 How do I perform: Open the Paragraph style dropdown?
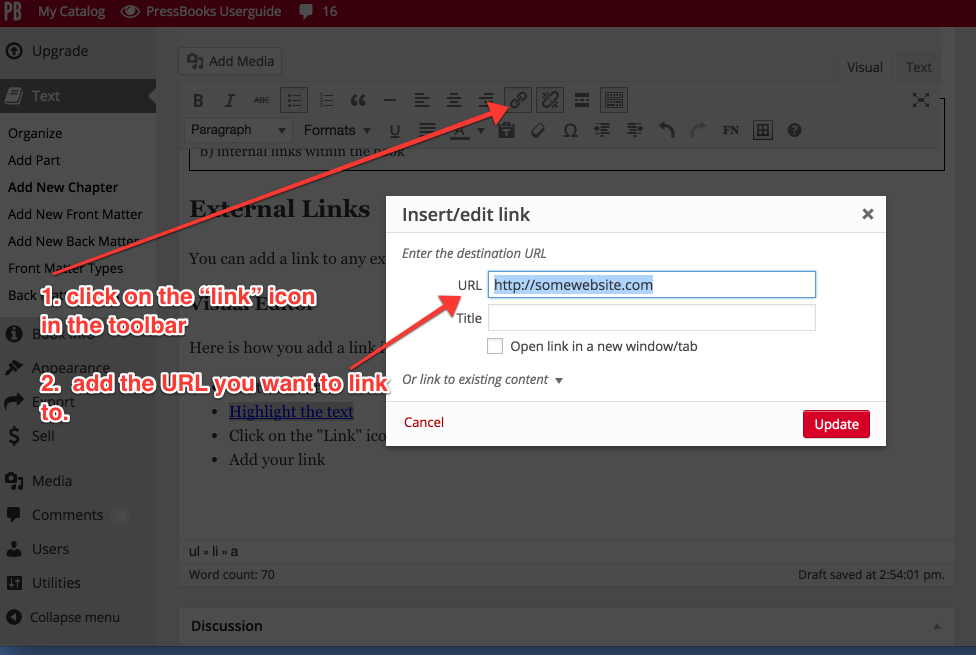(x=238, y=130)
